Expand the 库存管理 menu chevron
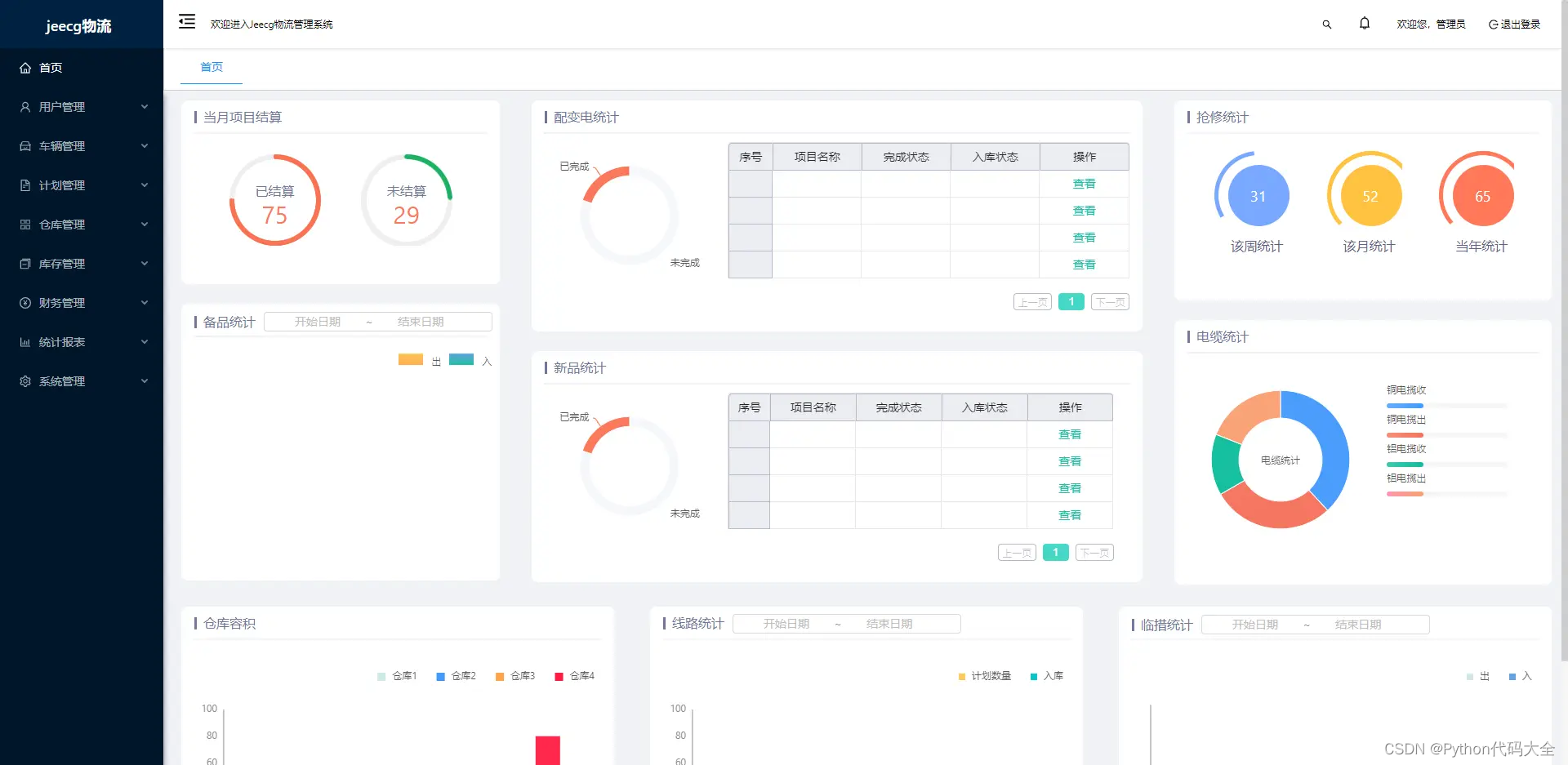The height and width of the screenshot is (765, 1568). (x=145, y=264)
